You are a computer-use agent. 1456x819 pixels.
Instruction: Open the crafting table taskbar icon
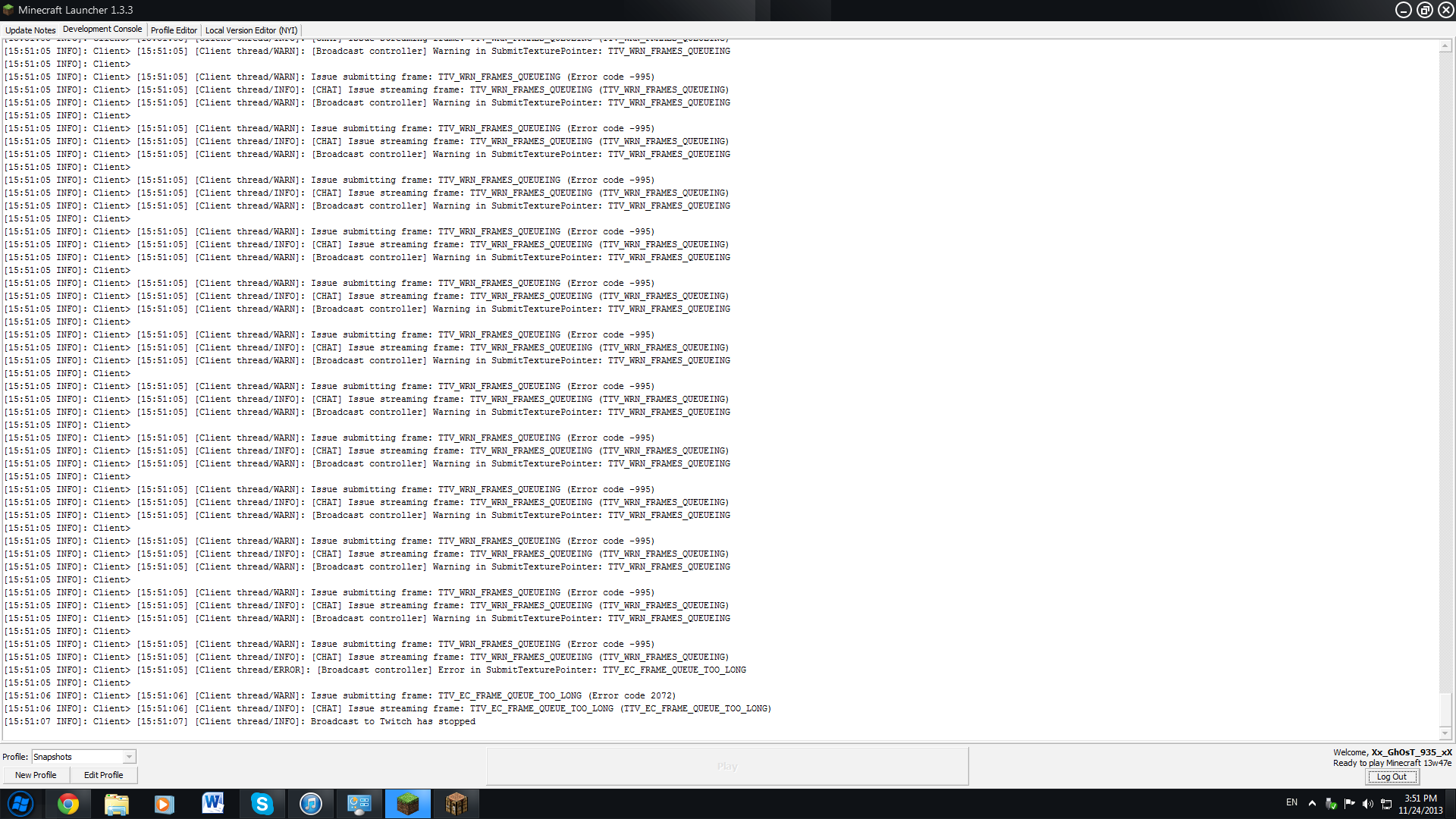pos(456,804)
